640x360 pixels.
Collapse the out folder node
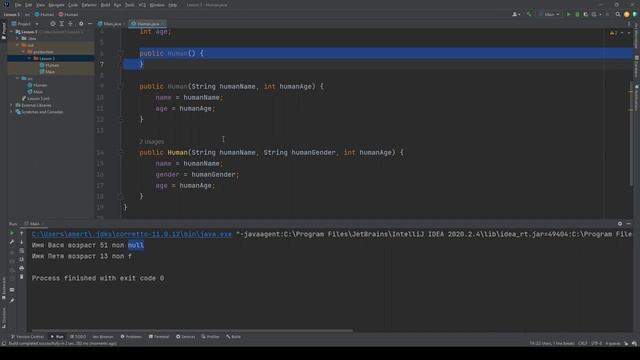tap(18, 45)
